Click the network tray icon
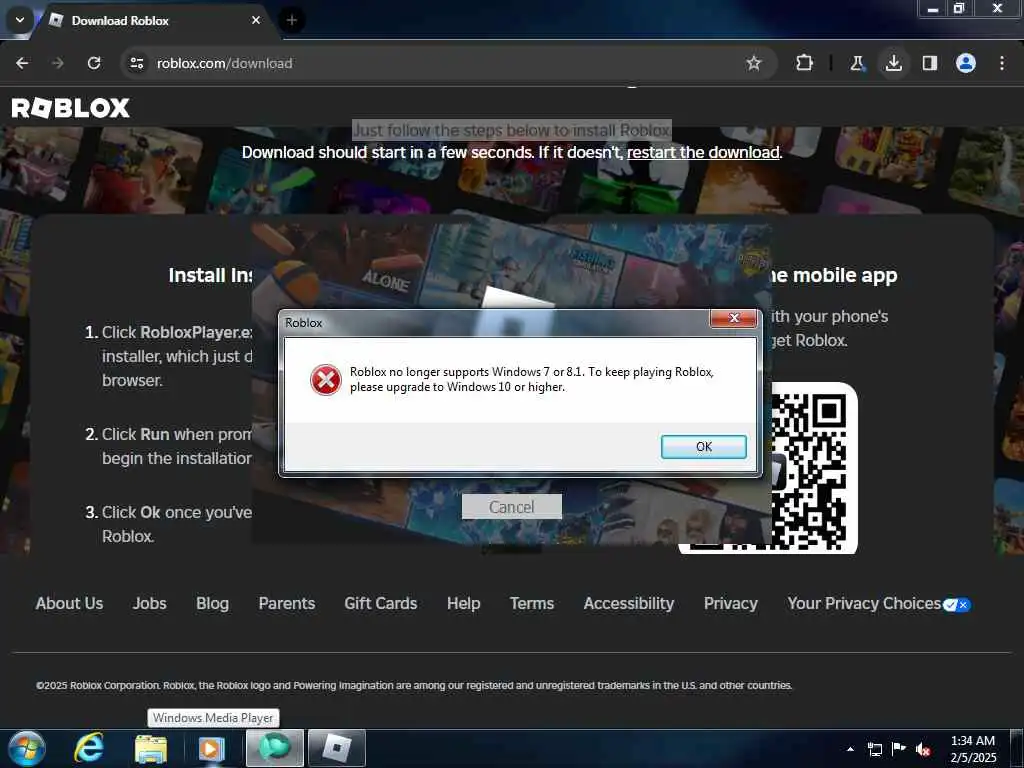This screenshot has height=768, width=1024. click(874, 749)
